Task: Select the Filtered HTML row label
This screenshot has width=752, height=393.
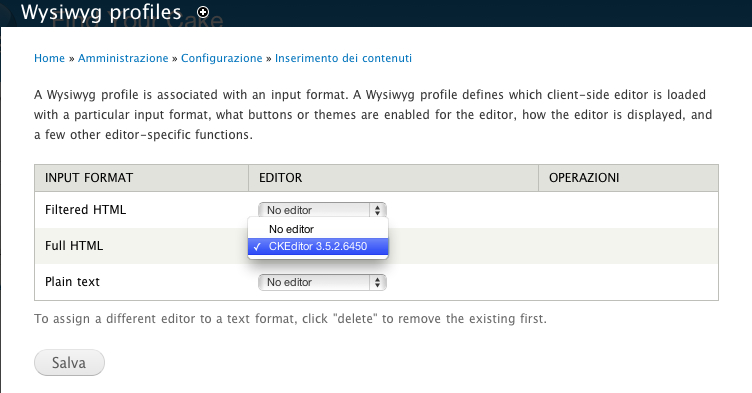Action: point(85,210)
